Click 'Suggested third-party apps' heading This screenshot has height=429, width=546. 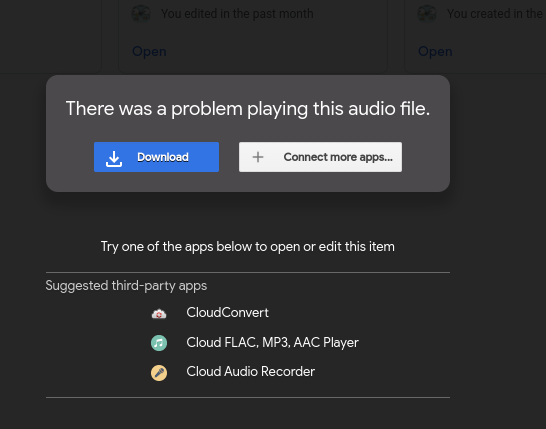[126, 286]
